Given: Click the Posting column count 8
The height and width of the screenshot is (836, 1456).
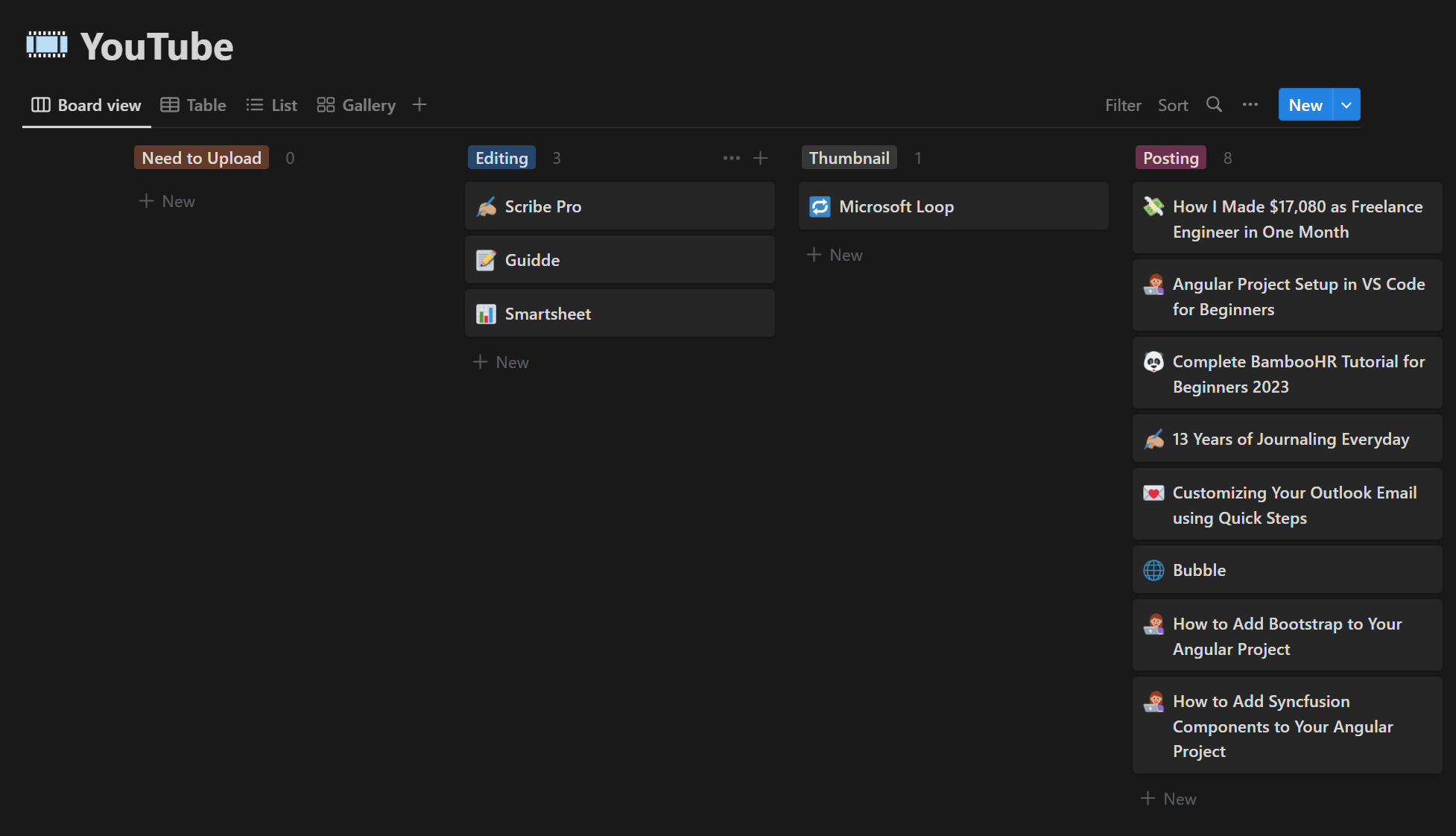Looking at the screenshot, I should pyautogui.click(x=1227, y=158).
